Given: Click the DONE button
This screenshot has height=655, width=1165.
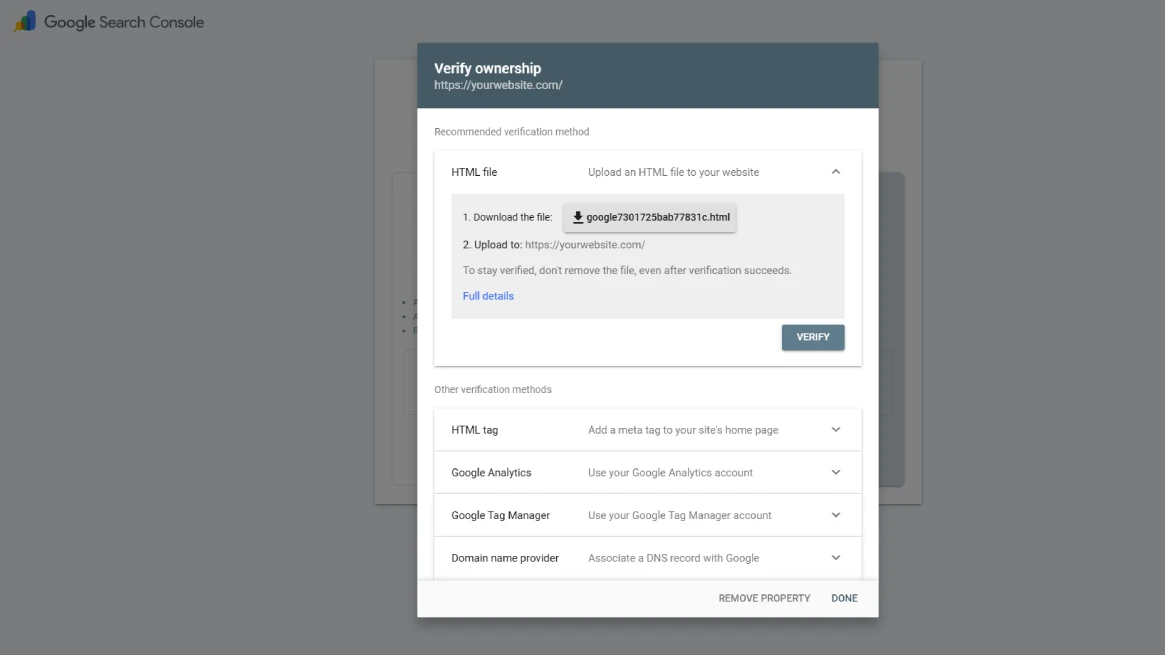Looking at the screenshot, I should (844, 597).
